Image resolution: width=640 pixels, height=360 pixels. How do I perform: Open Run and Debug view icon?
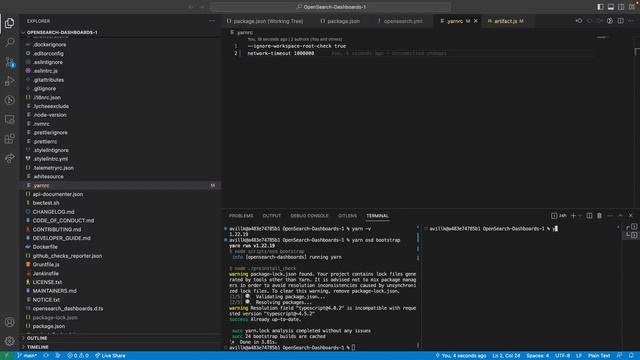point(10,81)
